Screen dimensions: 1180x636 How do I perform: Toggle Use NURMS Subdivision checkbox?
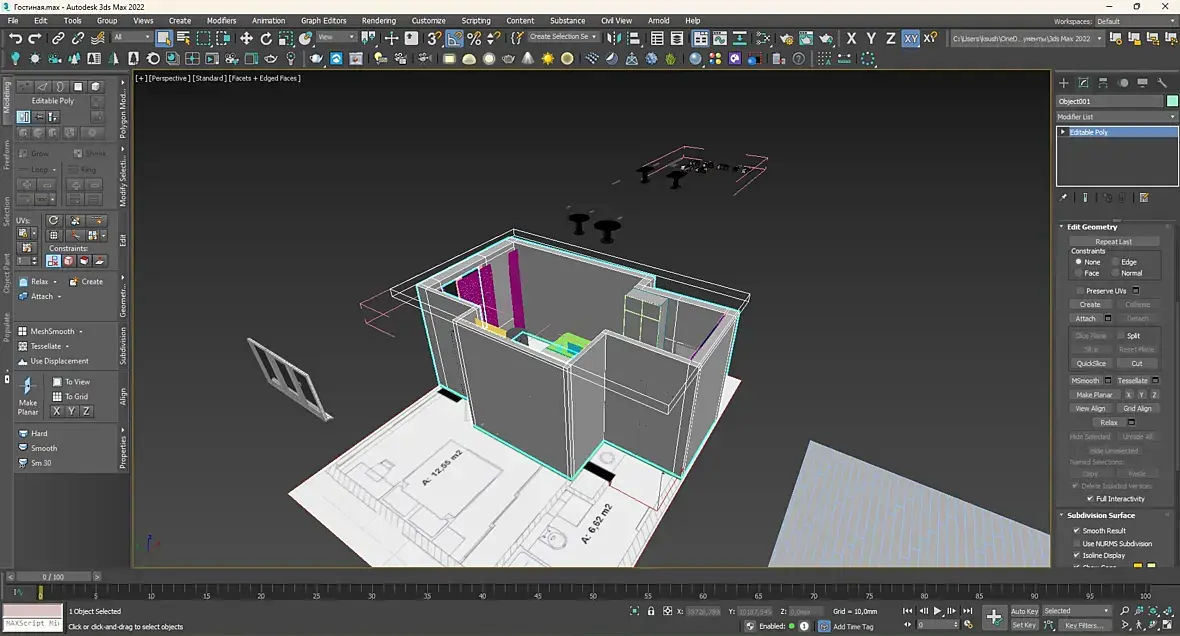1076,543
